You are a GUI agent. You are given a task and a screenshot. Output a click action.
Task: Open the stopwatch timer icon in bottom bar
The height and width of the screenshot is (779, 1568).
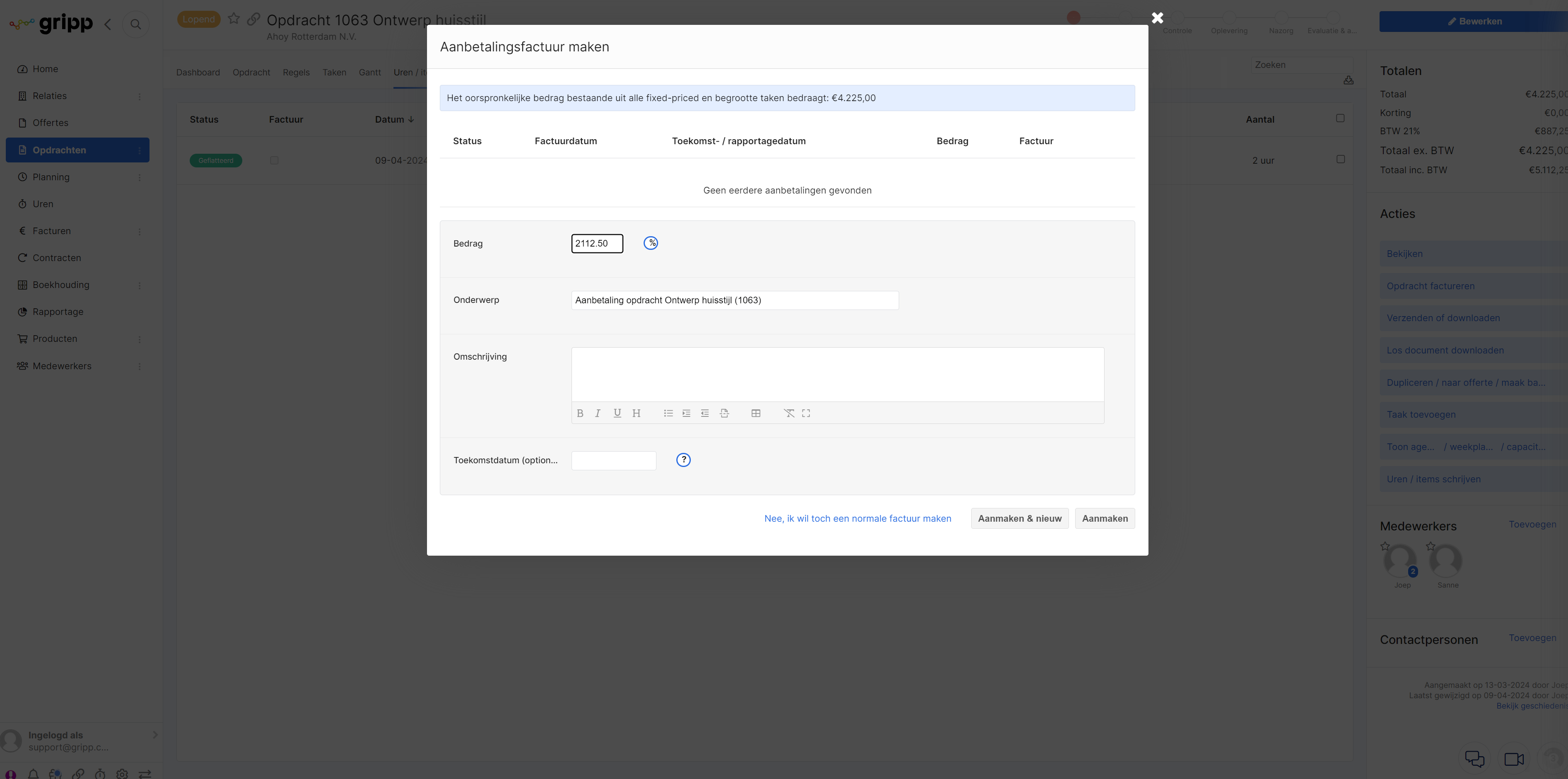[x=100, y=774]
